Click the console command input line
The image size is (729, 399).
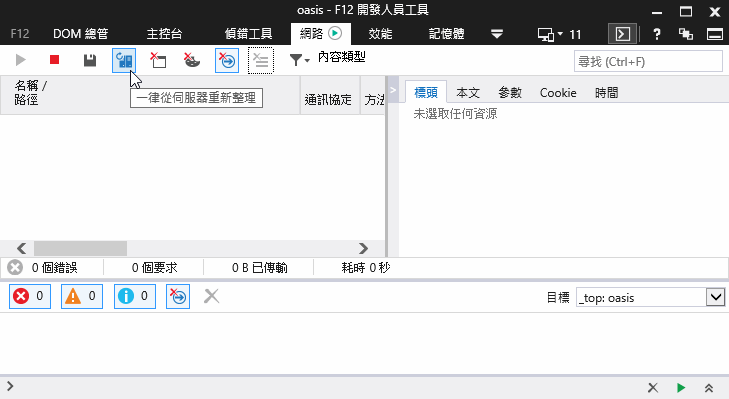click(325, 387)
